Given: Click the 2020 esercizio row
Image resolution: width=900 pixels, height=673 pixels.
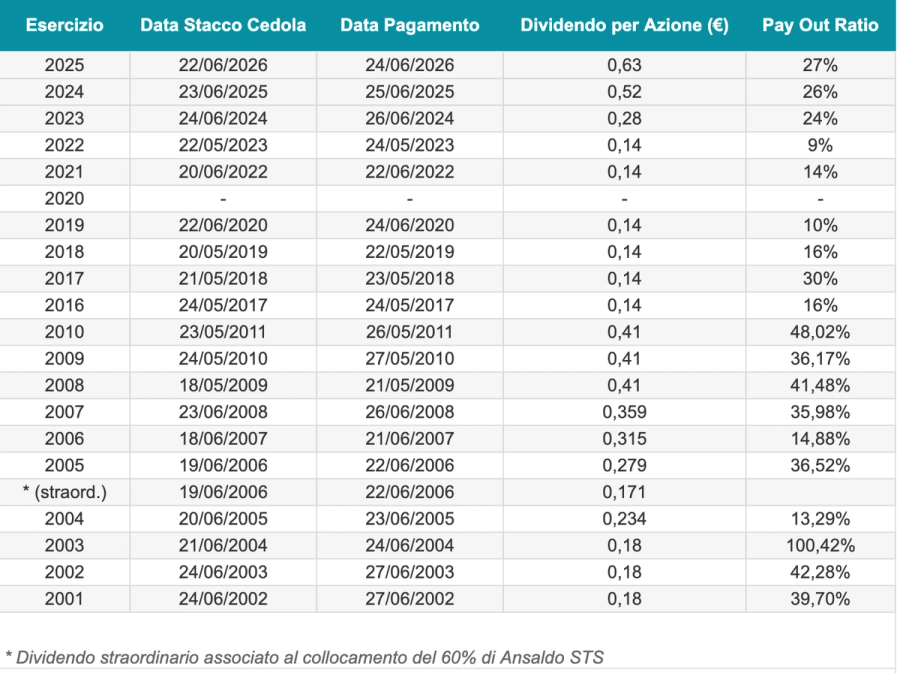Looking at the screenshot, I should coord(448,199).
